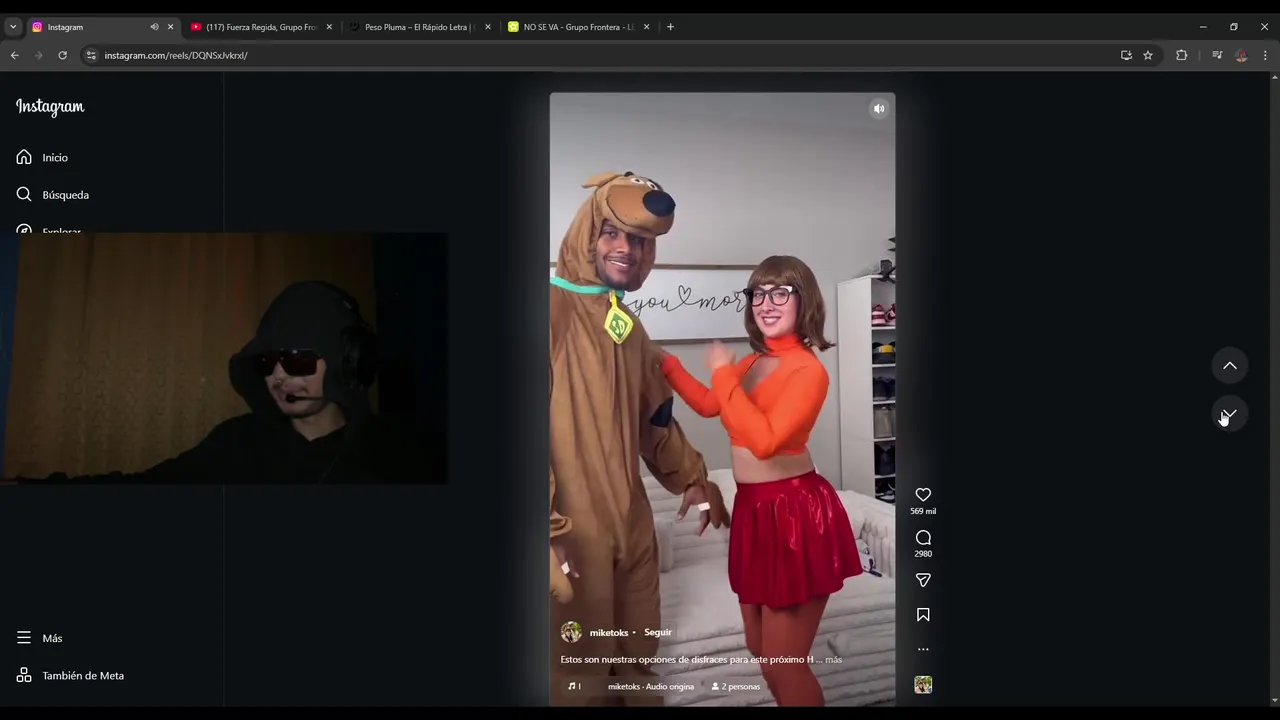Mute tab audio on Instagram tab
This screenshot has height=720, width=1280.
tap(154, 27)
